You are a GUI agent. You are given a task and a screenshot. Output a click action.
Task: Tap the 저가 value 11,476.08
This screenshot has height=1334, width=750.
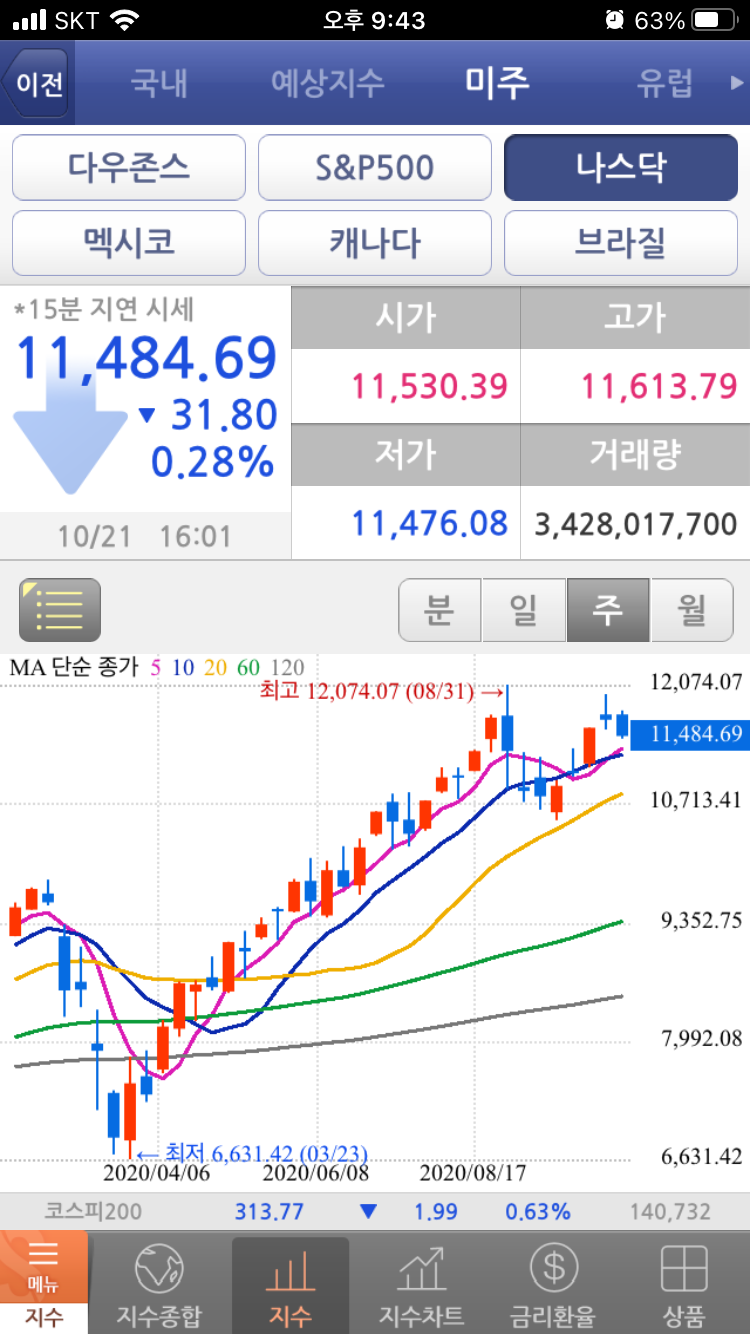tap(430, 523)
